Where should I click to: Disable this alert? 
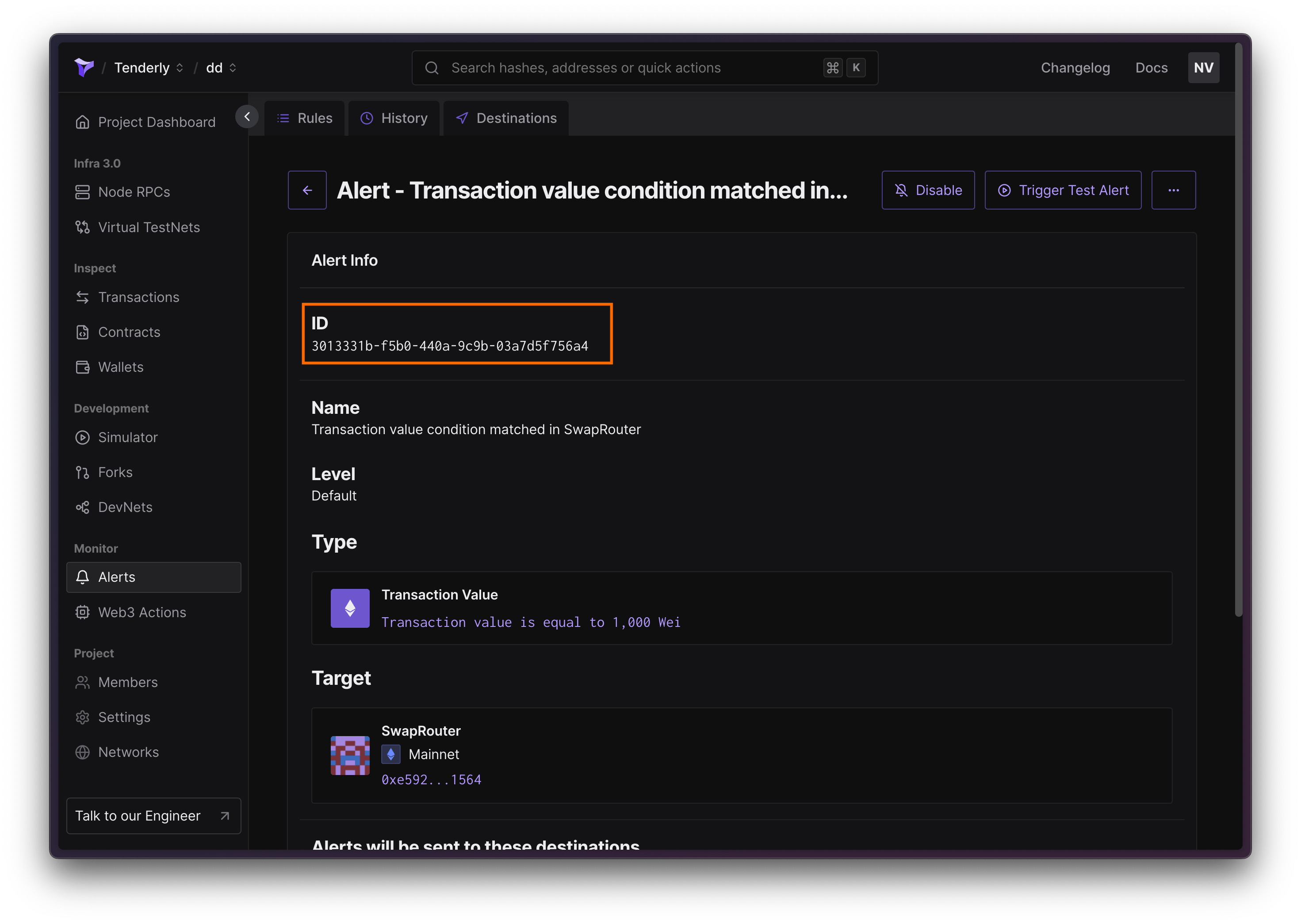tap(928, 190)
